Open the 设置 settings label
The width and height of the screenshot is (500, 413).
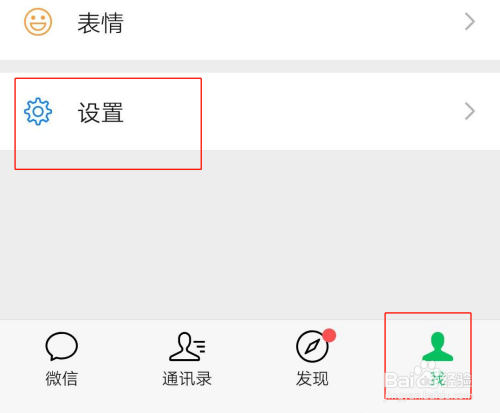pyautogui.click(x=101, y=113)
